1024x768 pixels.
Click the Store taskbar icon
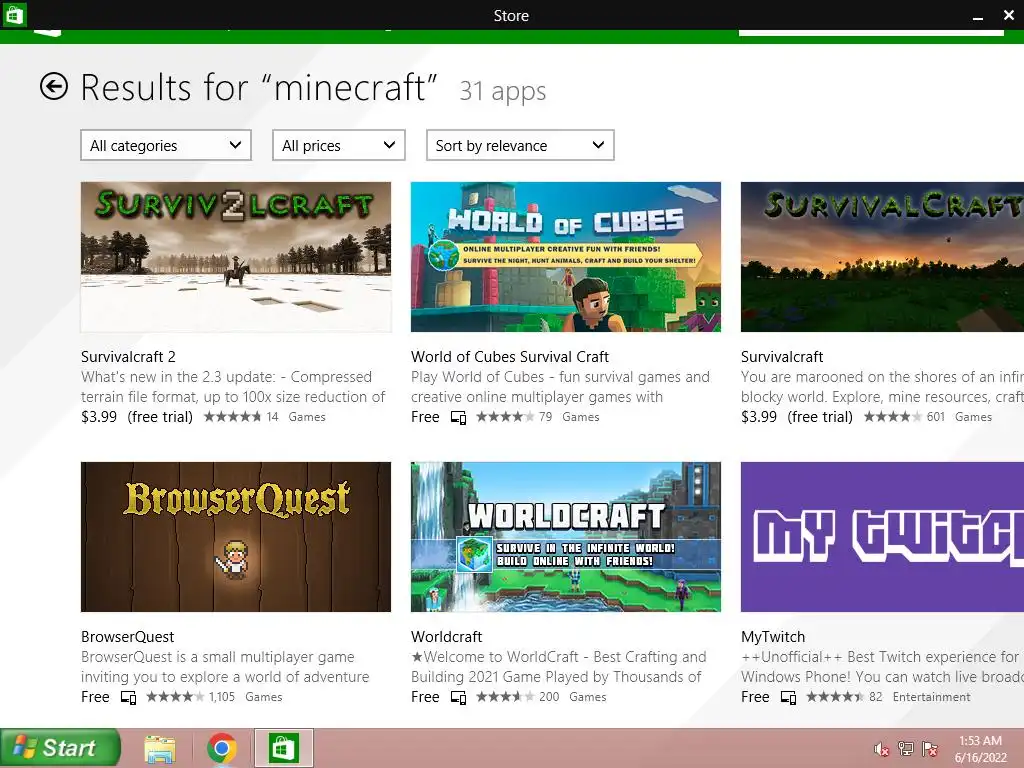(x=283, y=748)
